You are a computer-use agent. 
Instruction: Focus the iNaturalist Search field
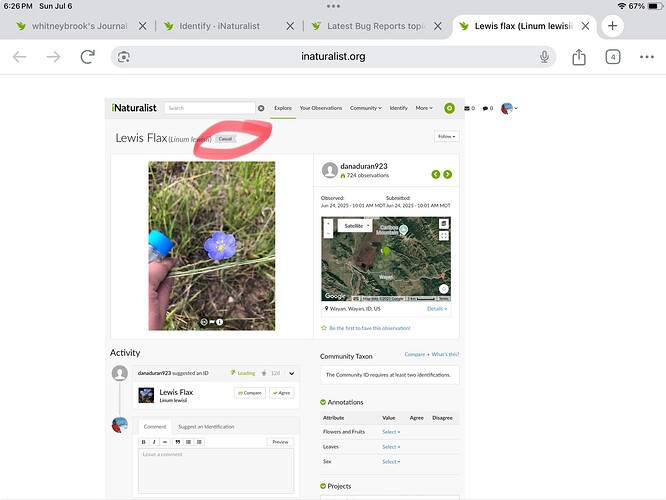click(x=210, y=108)
